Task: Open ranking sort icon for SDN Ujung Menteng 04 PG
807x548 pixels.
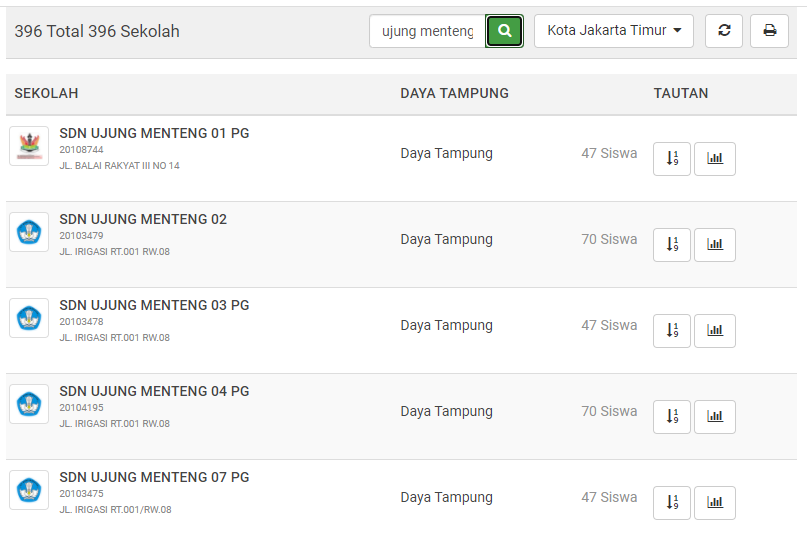Action: pyautogui.click(x=672, y=417)
